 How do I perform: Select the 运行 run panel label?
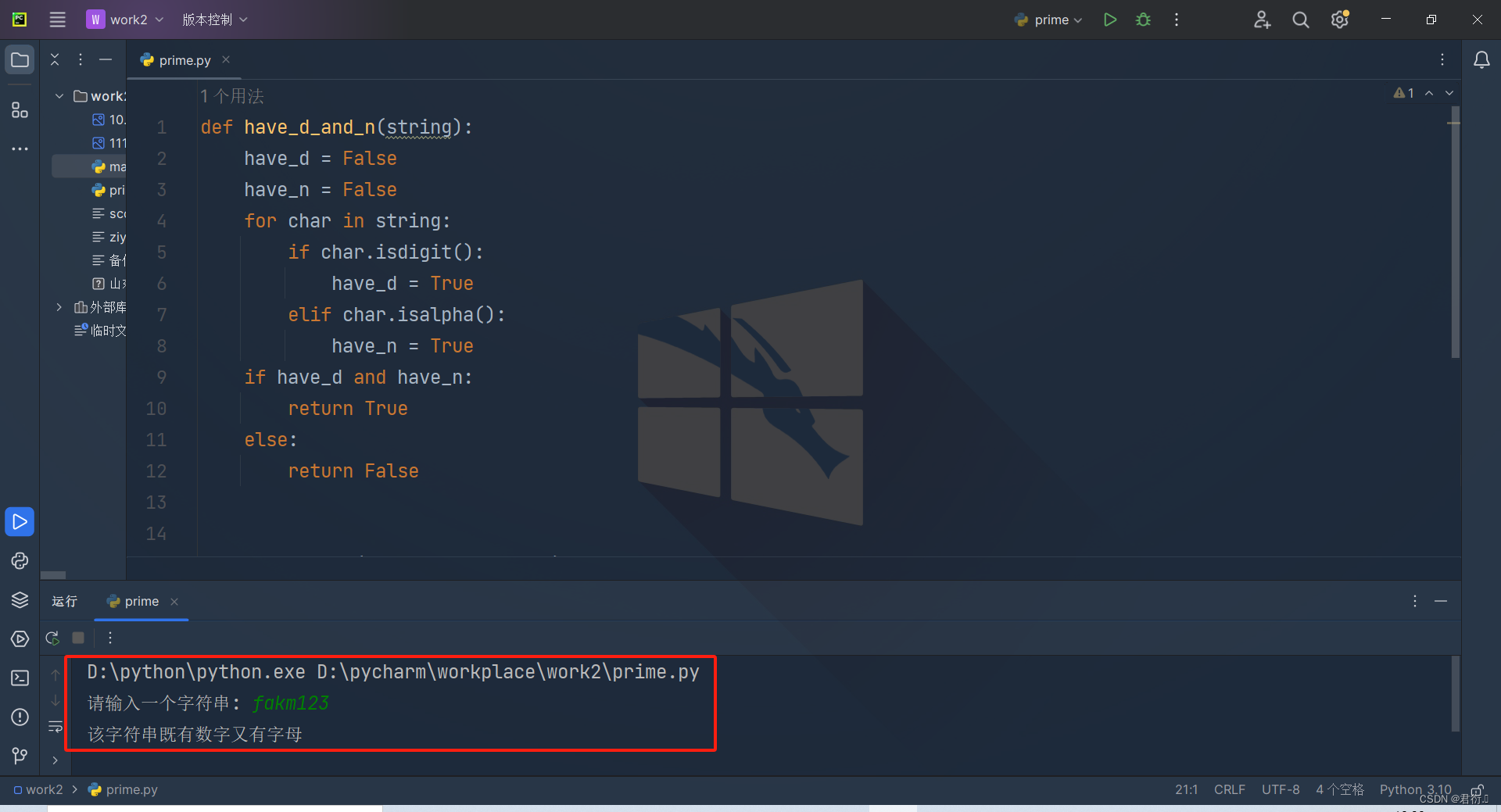64,601
